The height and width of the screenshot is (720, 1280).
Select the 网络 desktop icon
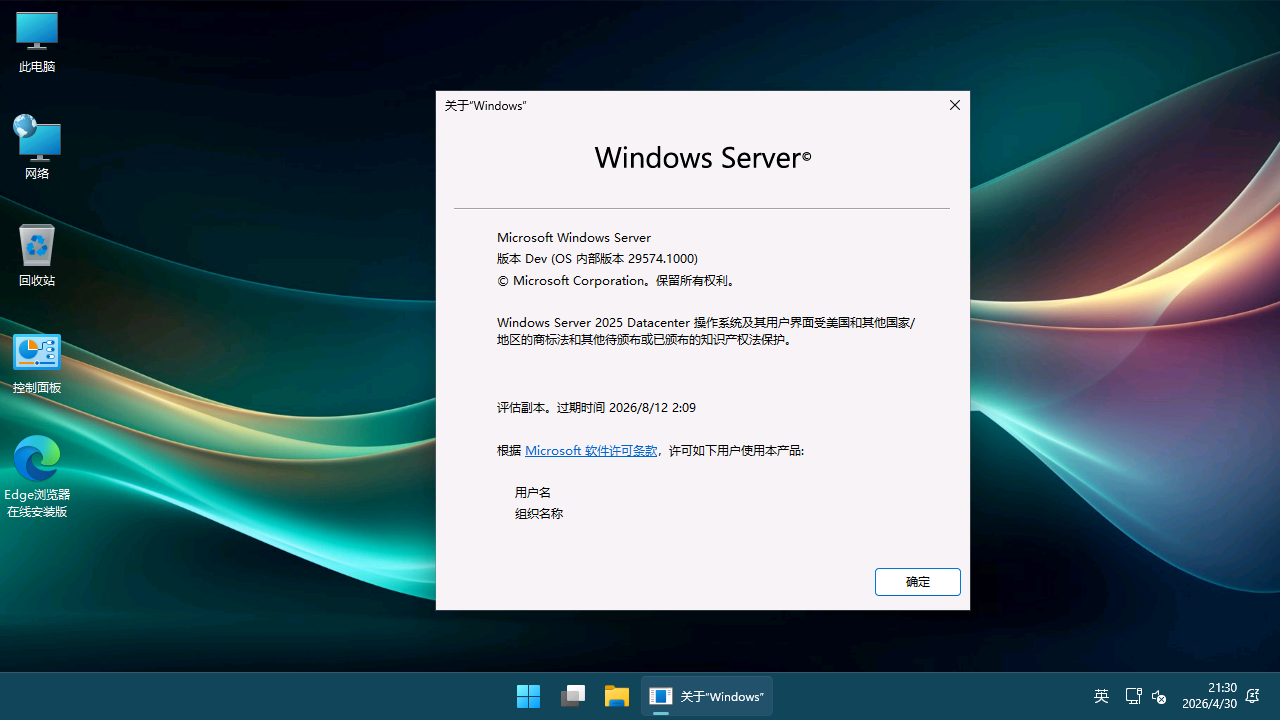click(37, 147)
